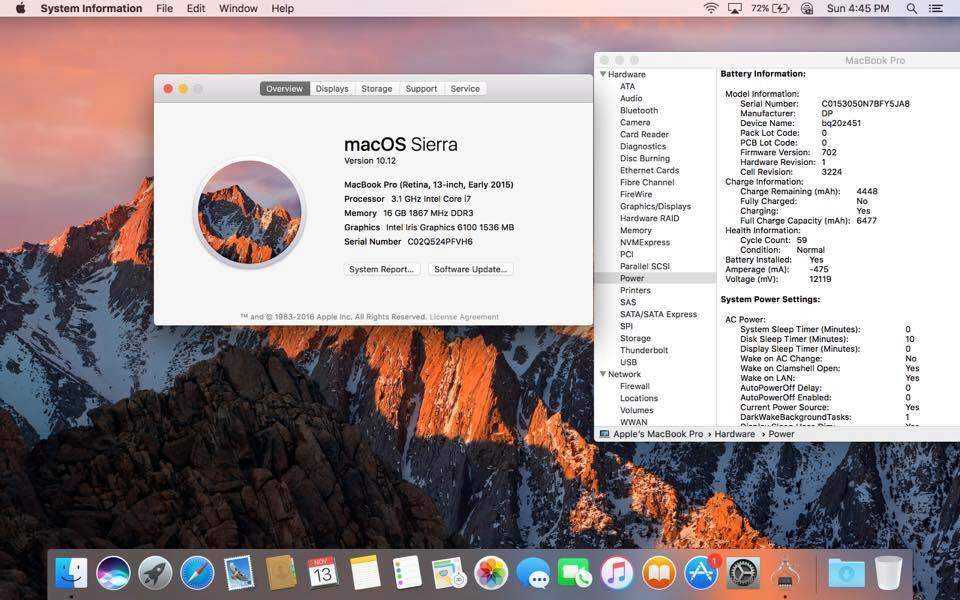
Task: Open the Apple menu
Action: coord(20,9)
